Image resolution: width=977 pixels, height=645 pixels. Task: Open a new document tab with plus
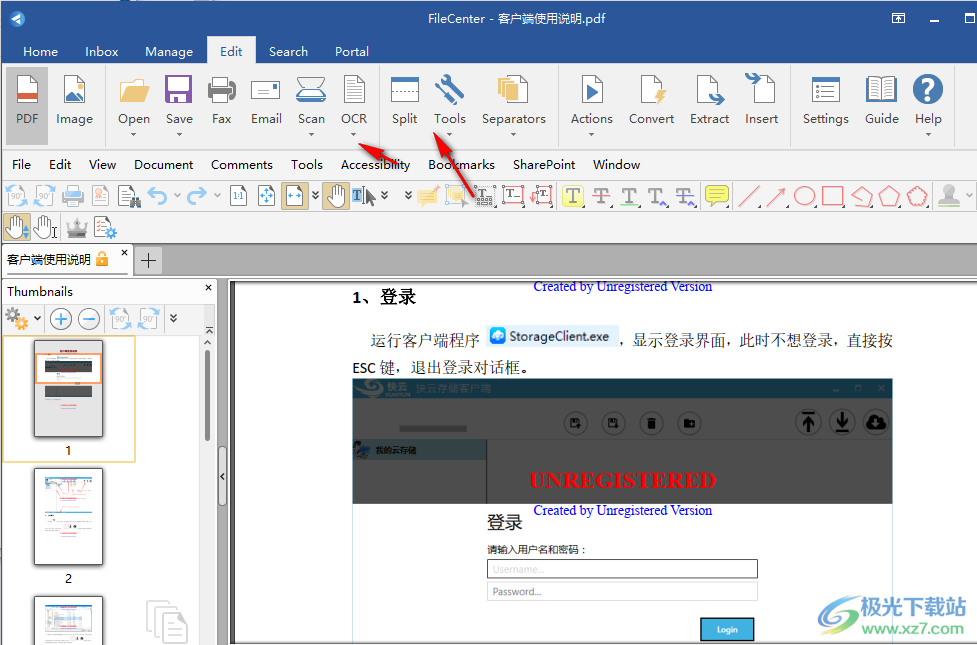tap(148, 260)
